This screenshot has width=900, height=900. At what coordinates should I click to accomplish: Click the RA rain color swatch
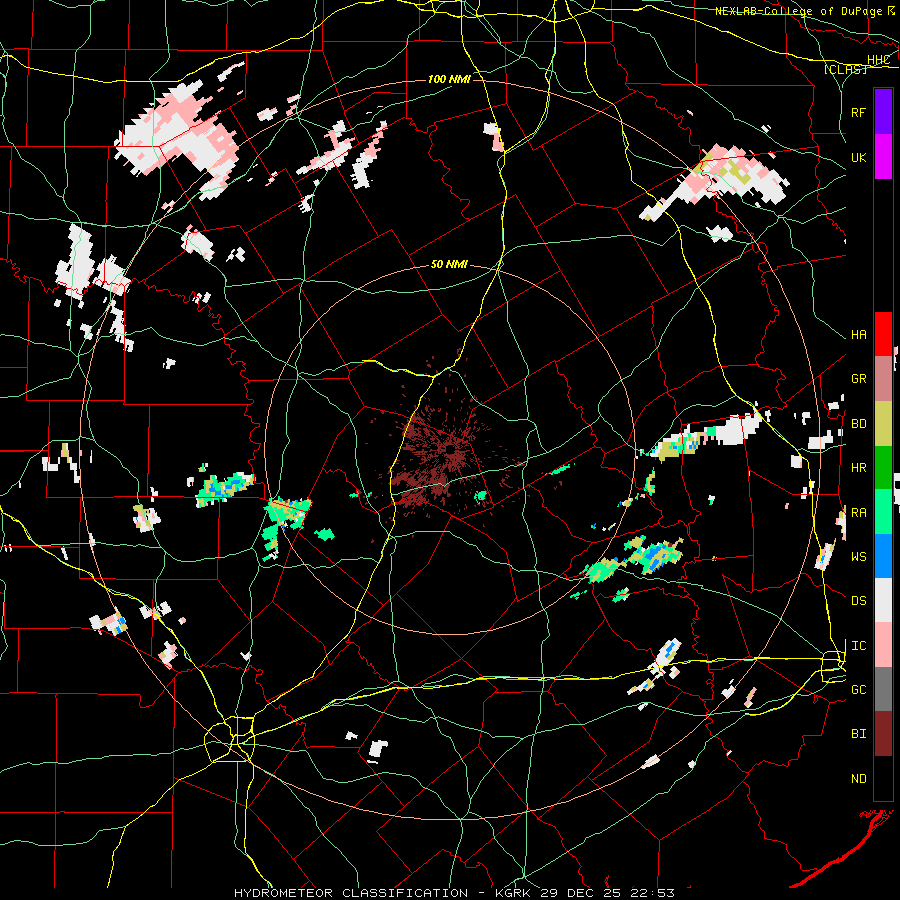coord(883,512)
